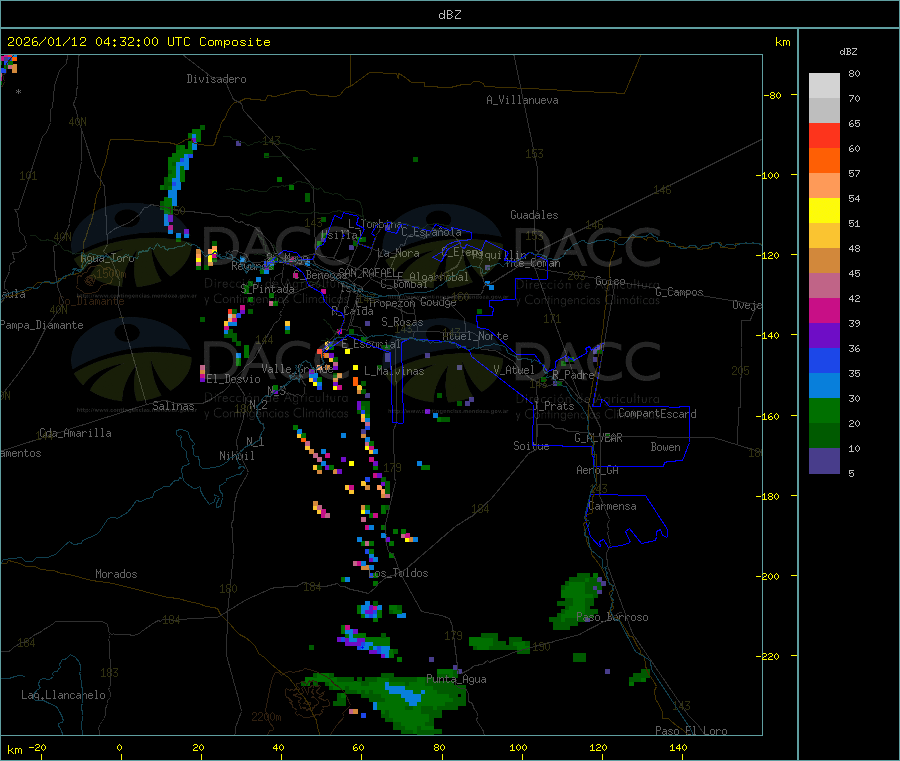Click the Lag.Llancanelo label
Viewport: 900px width, 761px height.
64,695
